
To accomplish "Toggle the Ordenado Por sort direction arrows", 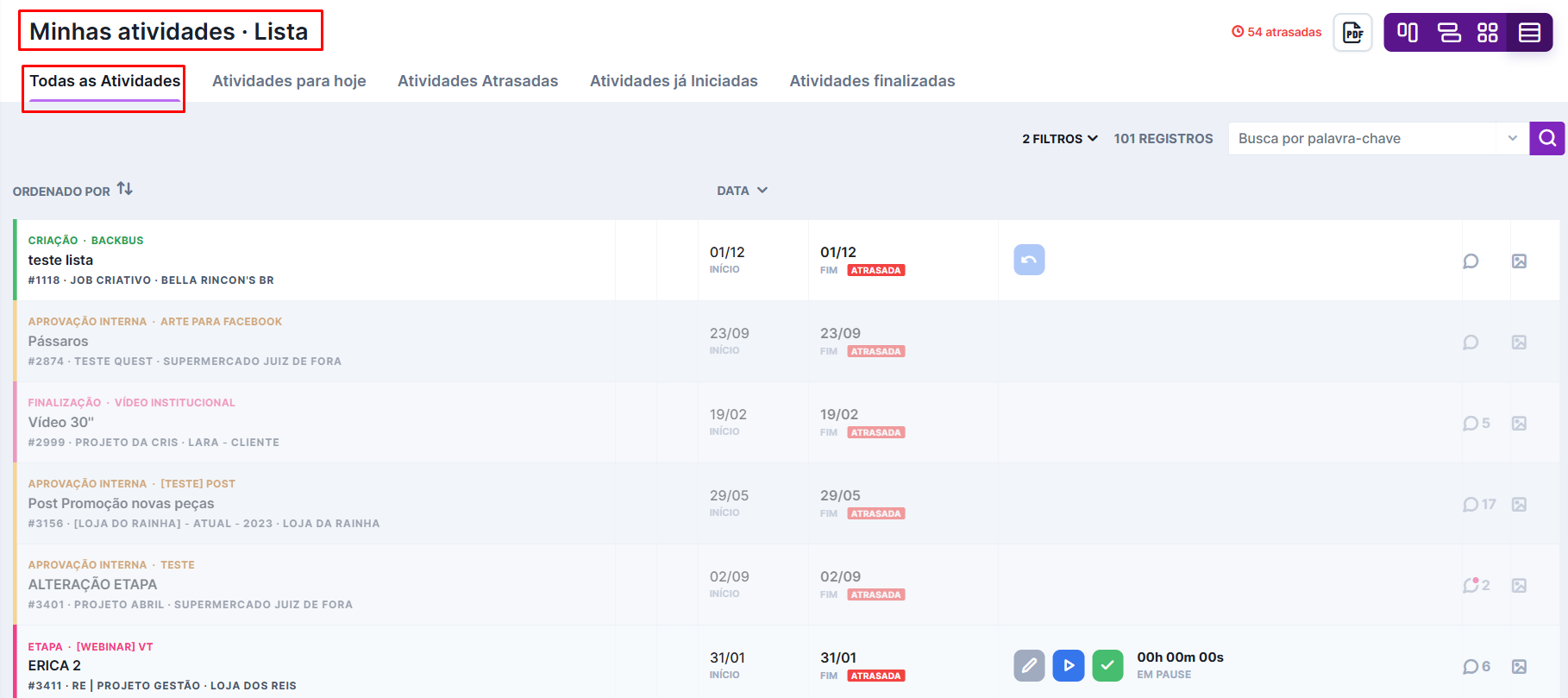I will [125, 188].
